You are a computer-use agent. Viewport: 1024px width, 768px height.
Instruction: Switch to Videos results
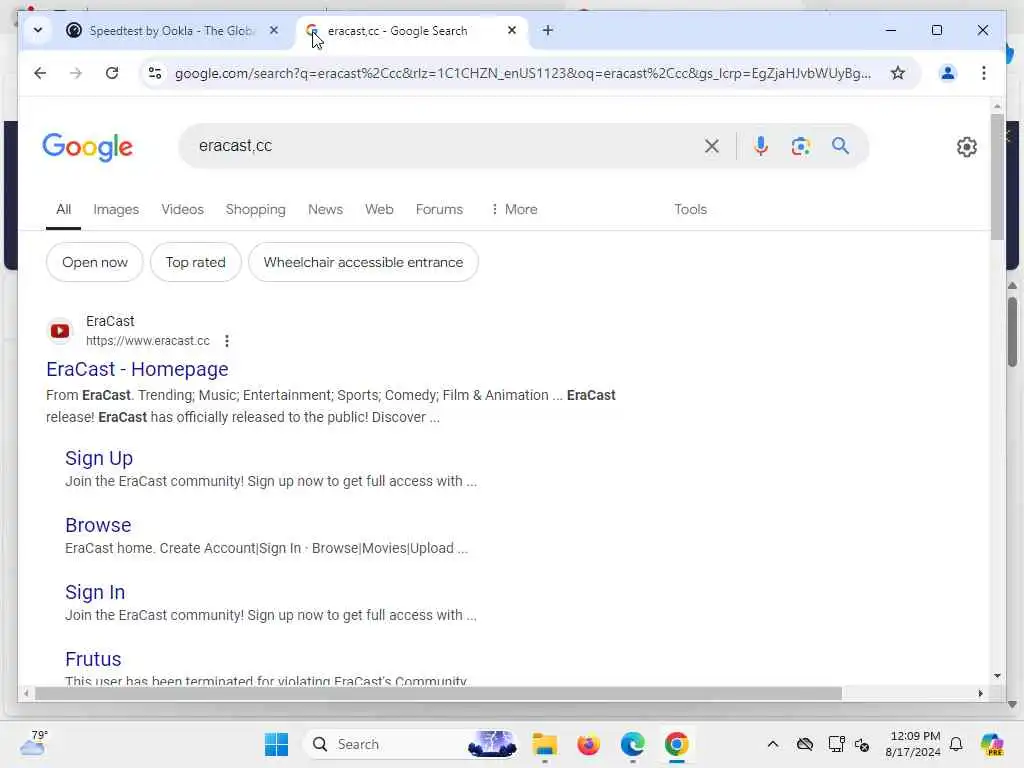click(182, 210)
